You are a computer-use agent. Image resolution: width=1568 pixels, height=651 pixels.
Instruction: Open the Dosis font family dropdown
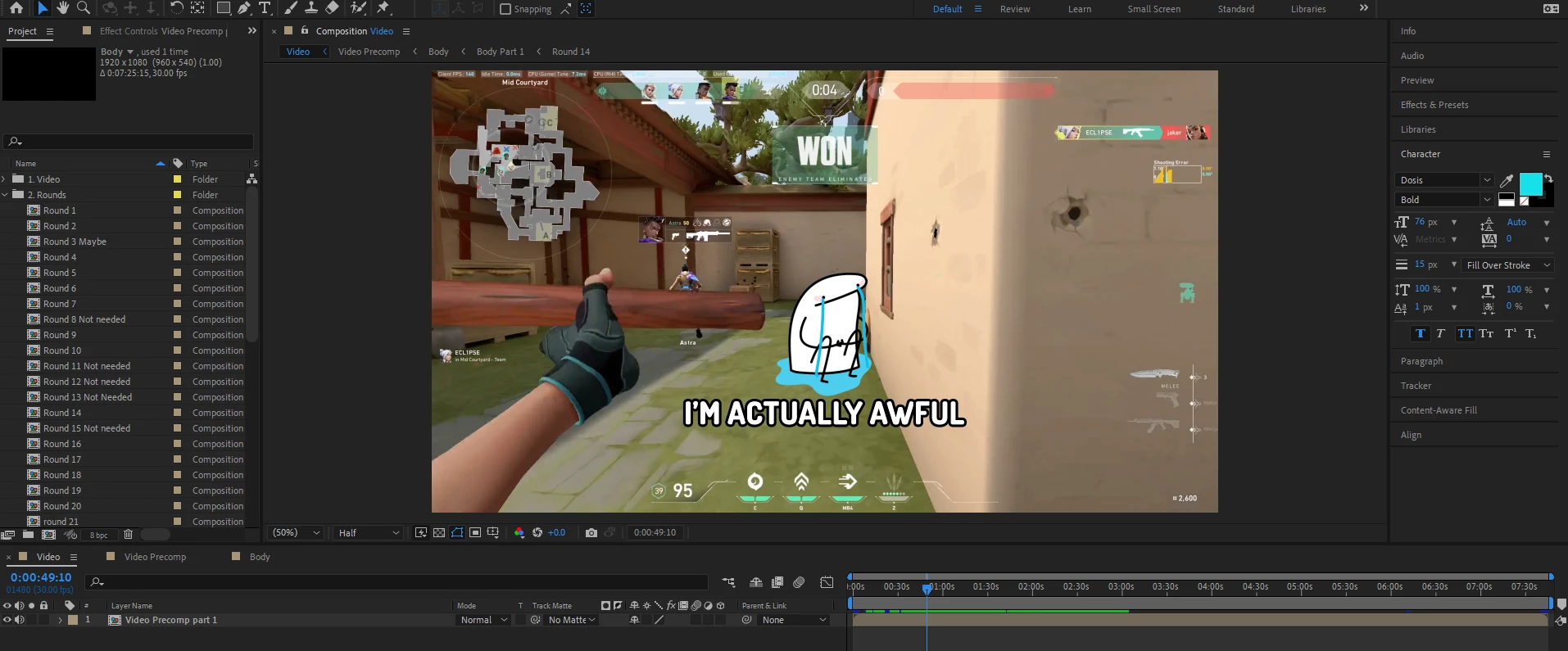click(1444, 180)
